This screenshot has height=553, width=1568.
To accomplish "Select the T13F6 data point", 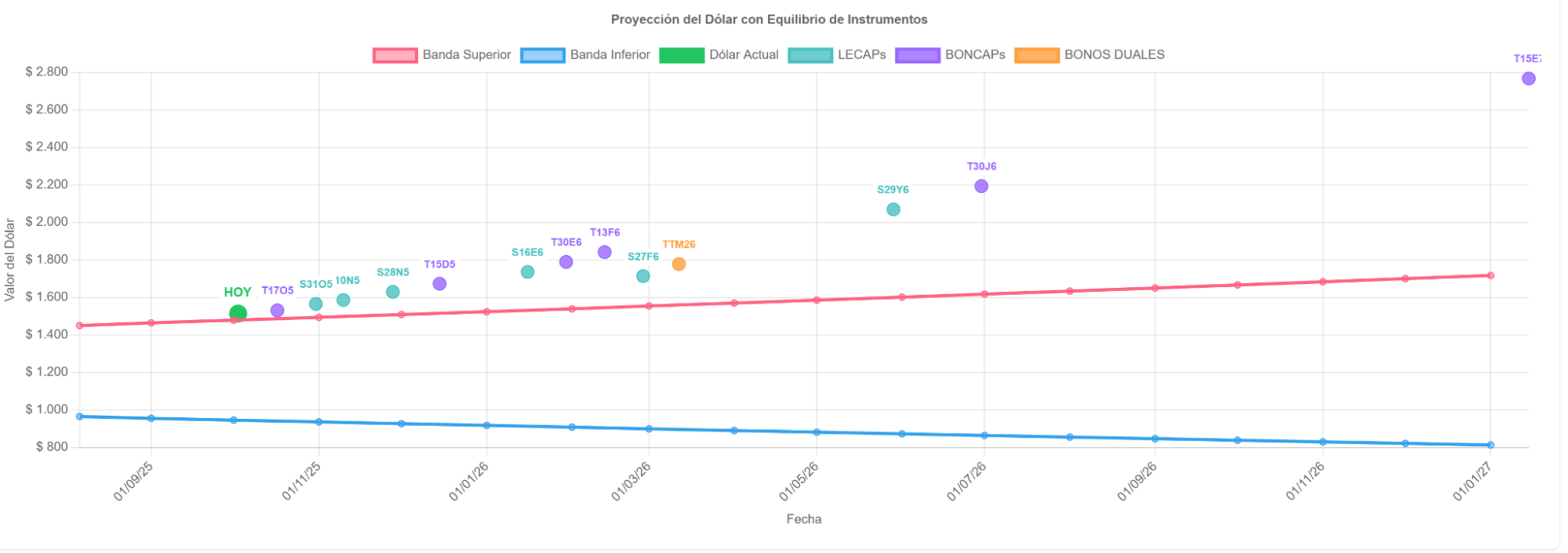I will 604,253.
